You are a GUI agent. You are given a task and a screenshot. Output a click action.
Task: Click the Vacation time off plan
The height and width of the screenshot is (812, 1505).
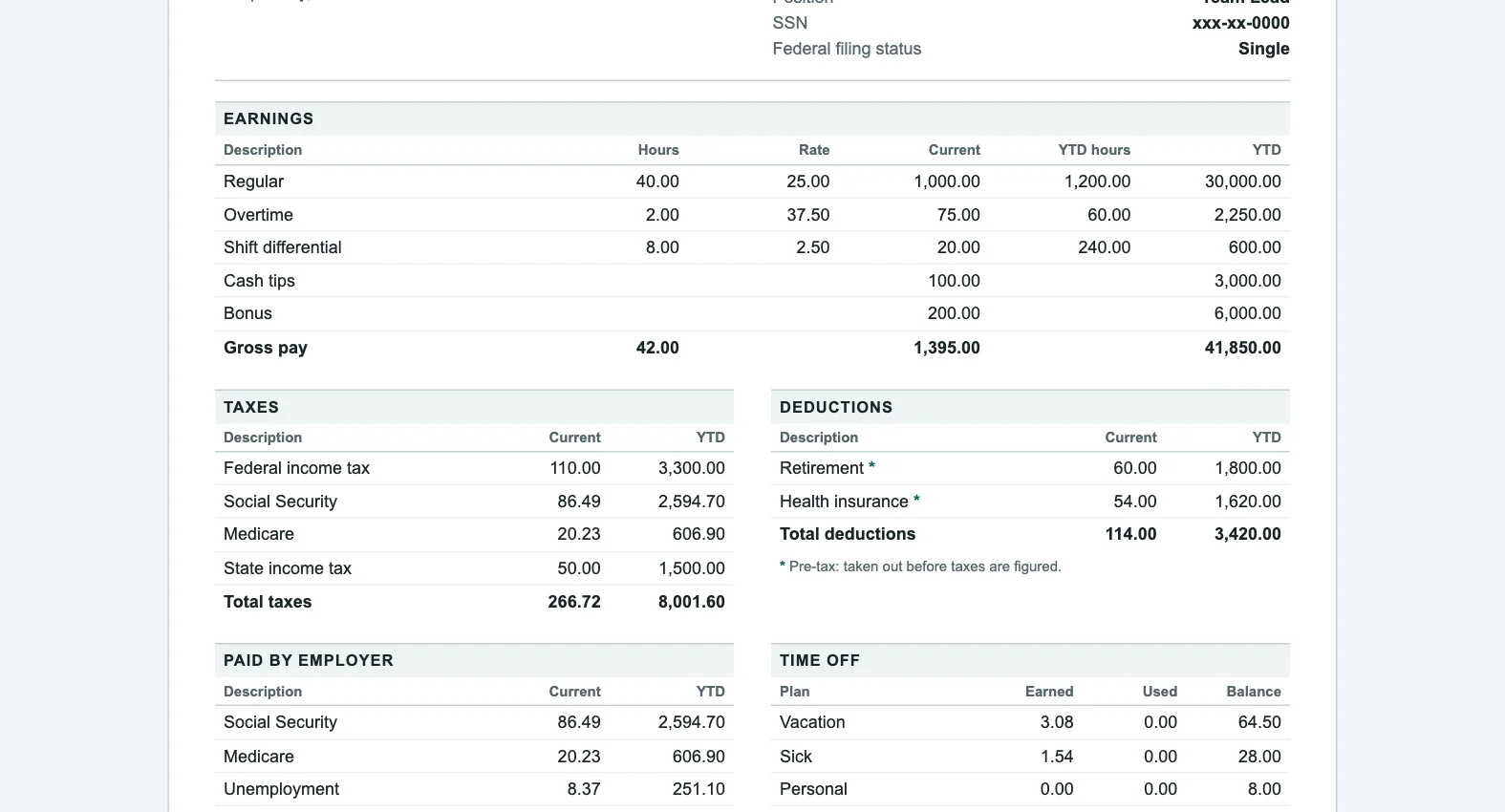(812, 722)
